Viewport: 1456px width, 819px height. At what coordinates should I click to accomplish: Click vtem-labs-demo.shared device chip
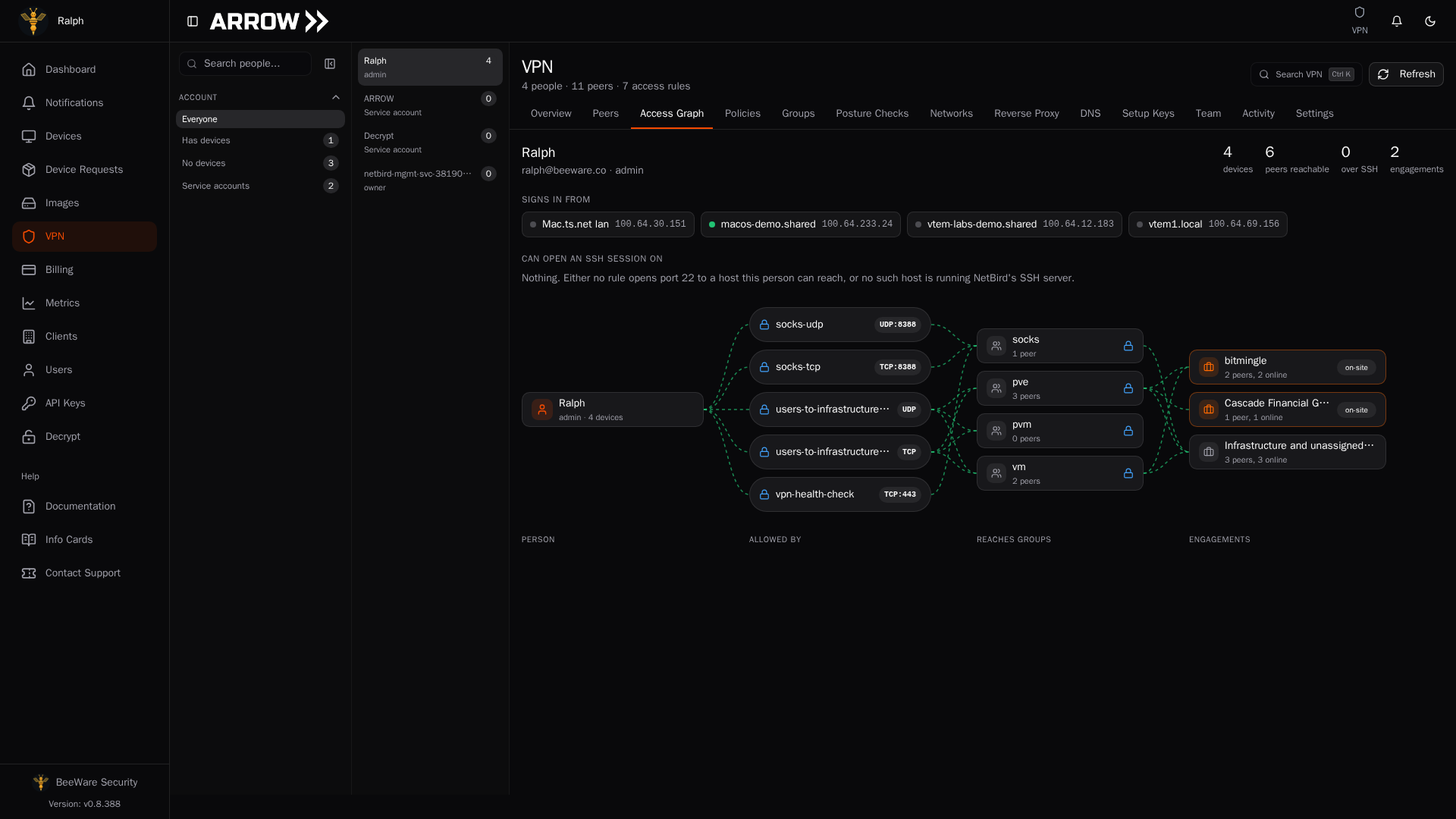pyautogui.click(x=1014, y=224)
